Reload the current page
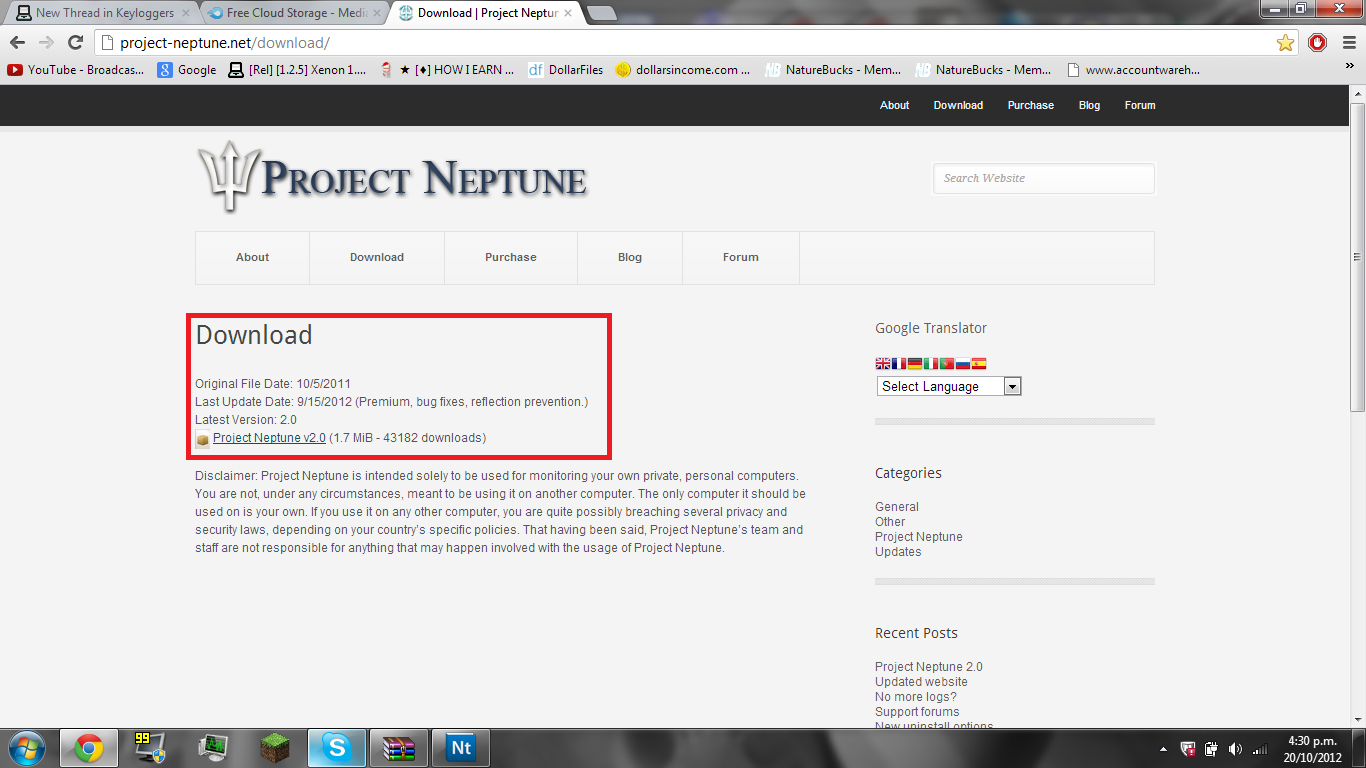The height and width of the screenshot is (768, 1366). coord(75,42)
